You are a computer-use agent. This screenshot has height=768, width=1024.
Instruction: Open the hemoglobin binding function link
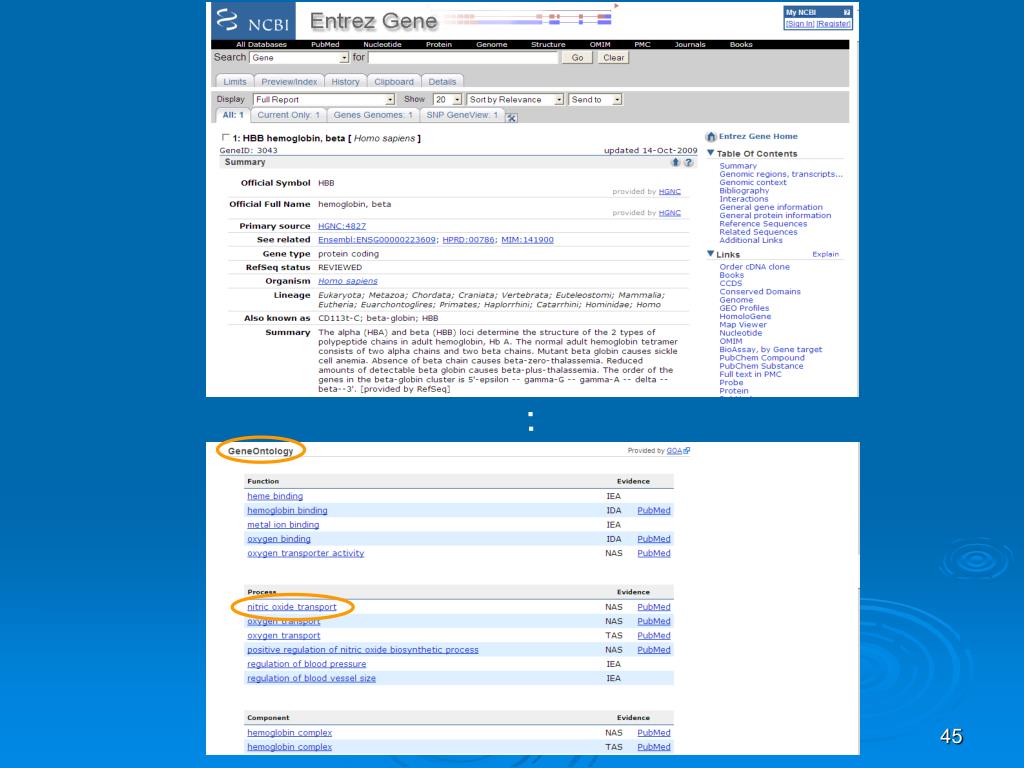pyautogui.click(x=287, y=511)
